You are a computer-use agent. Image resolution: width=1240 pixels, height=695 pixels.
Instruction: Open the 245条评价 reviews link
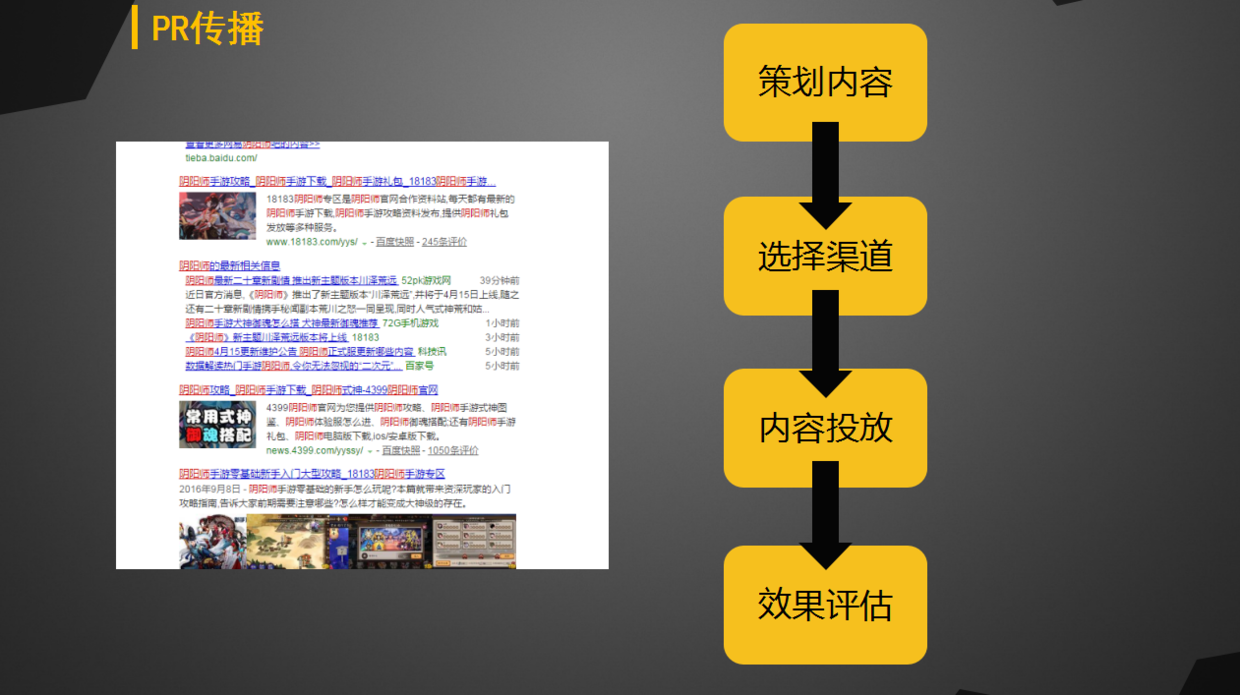pyautogui.click(x=444, y=242)
